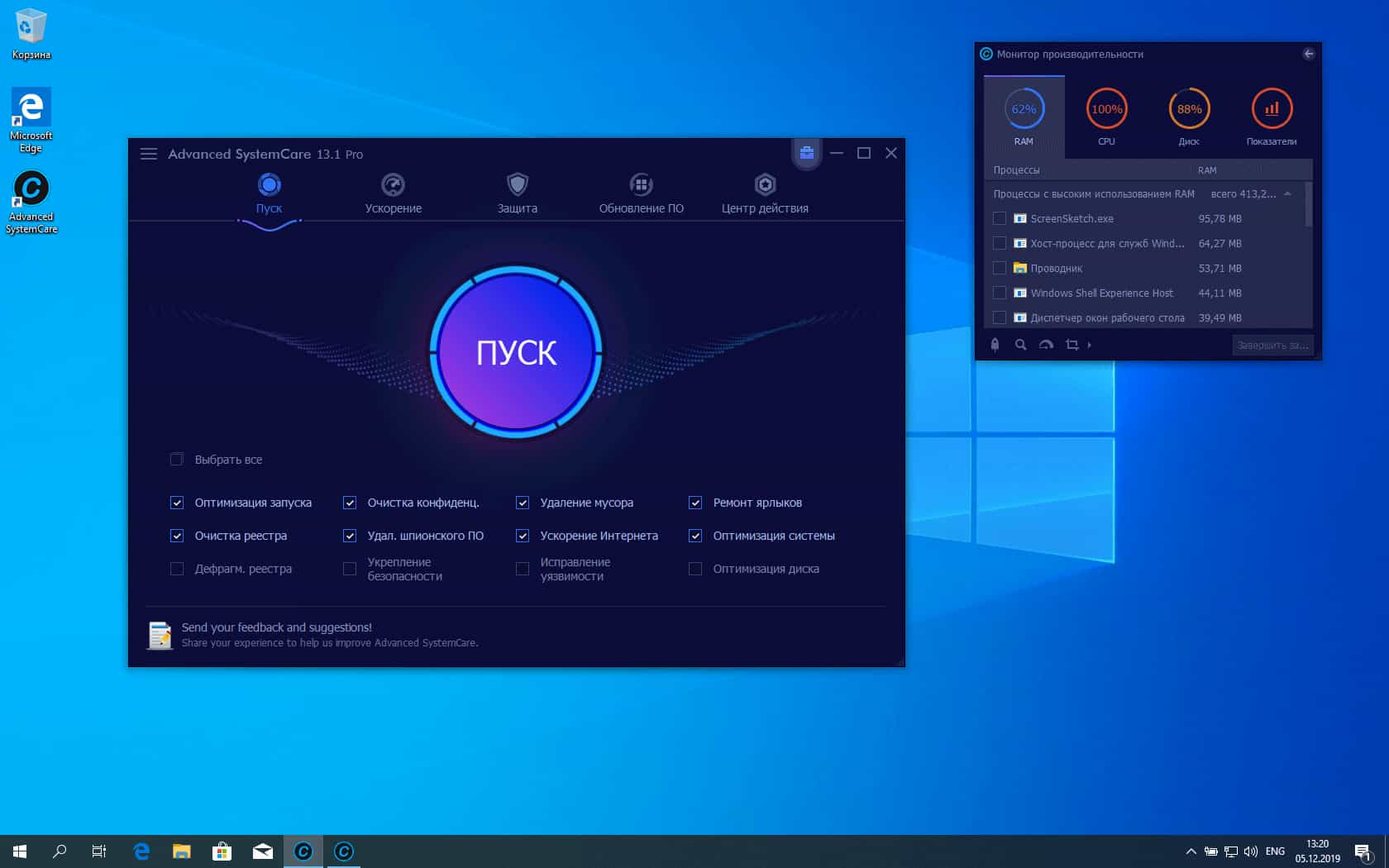Click the Performance Monitor process list scrollbar

click(x=1308, y=204)
